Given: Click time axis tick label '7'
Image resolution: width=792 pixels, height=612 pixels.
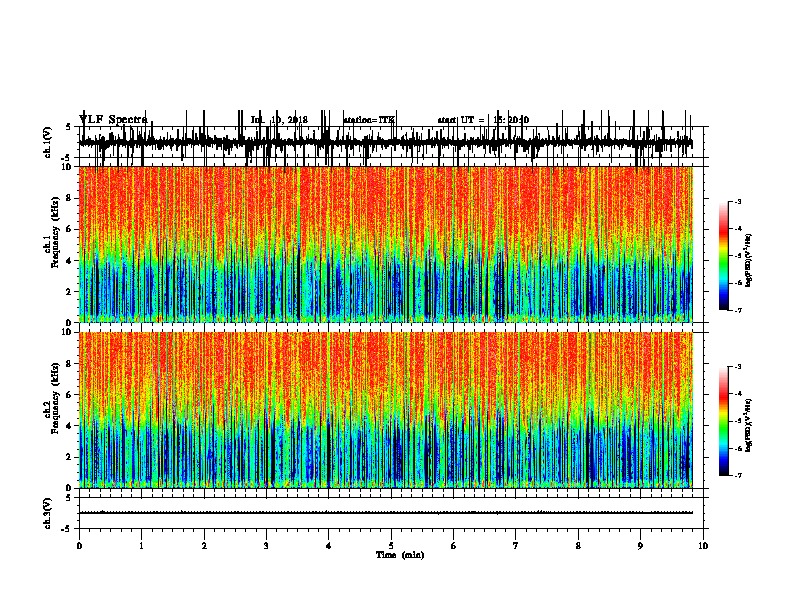Looking at the screenshot, I should tap(516, 546).
